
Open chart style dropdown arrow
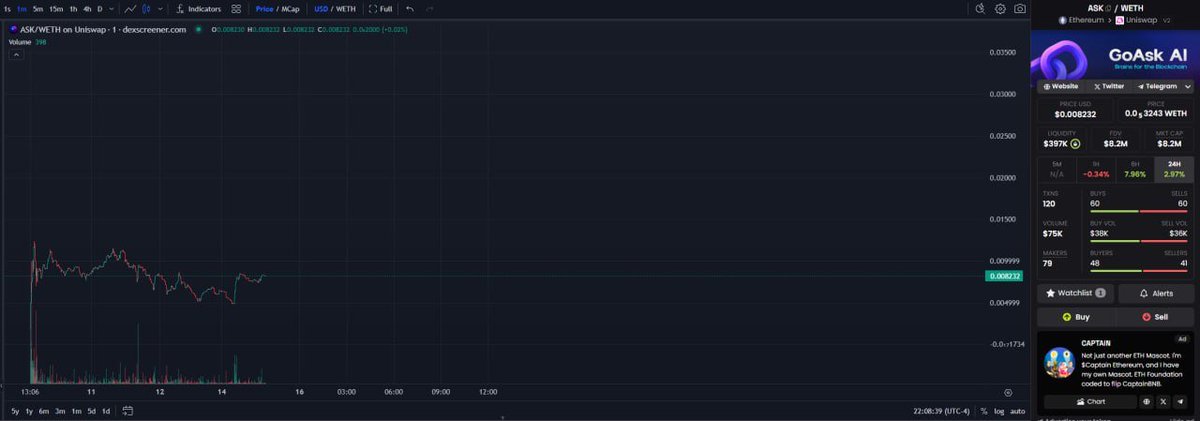pyautogui.click(x=160, y=9)
